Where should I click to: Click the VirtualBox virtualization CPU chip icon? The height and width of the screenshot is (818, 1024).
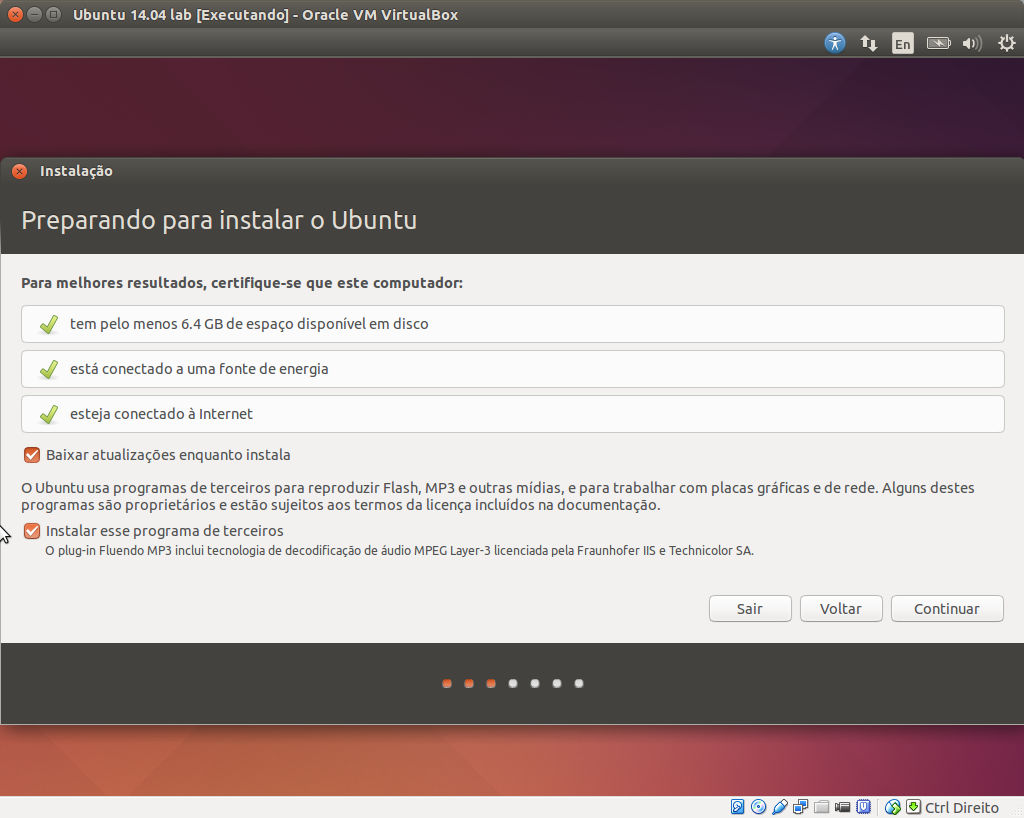863,807
